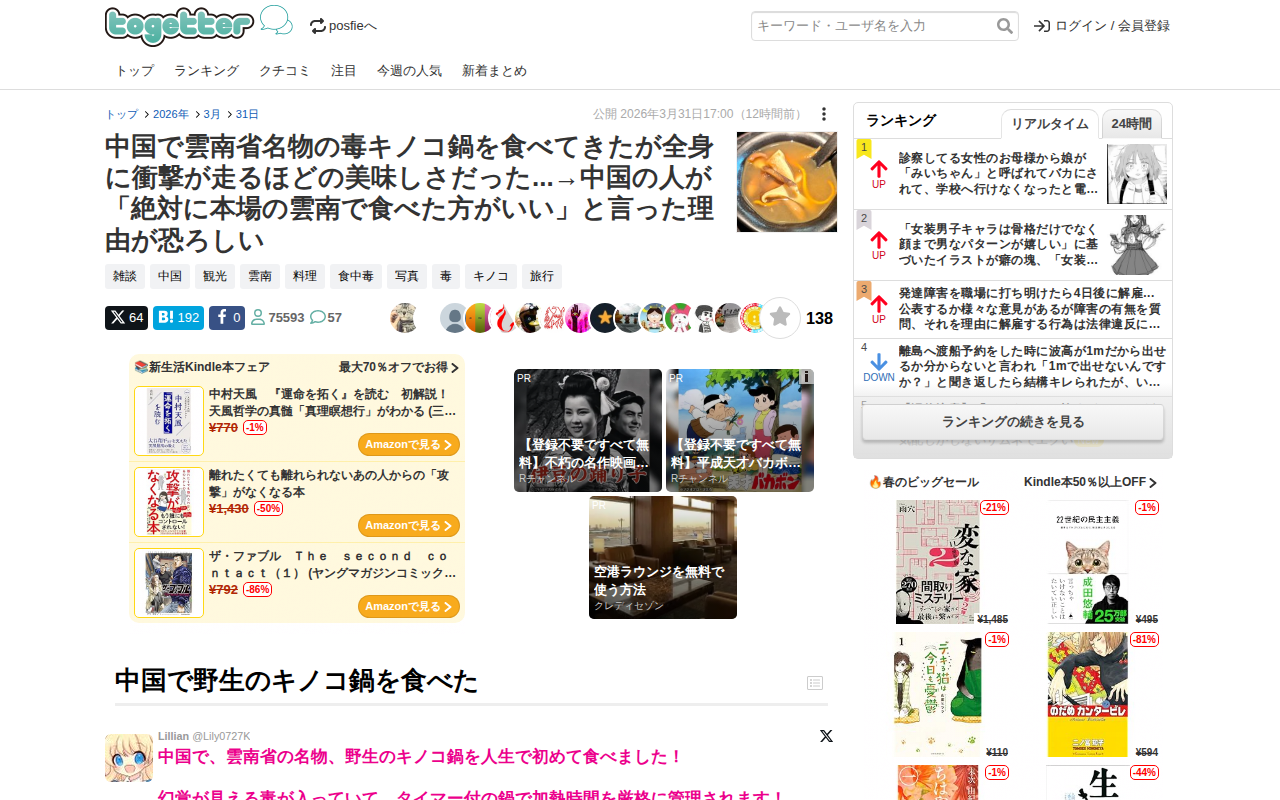Switch to リアルタイム ranking tab
The image size is (1280, 800).
point(1050,124)
